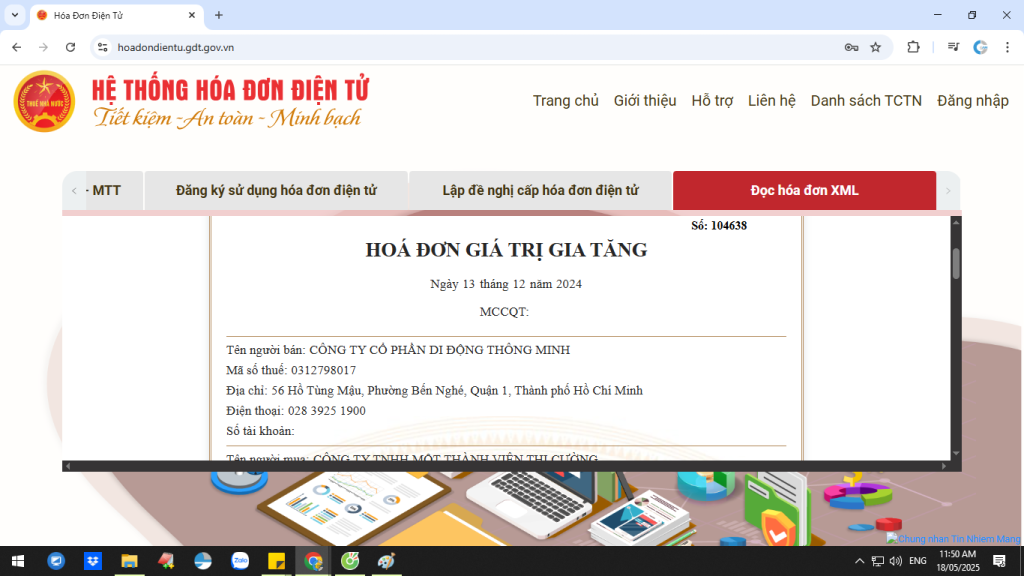The image size is (1024, 576).
Task: Open the taskbar clock and date
Action: click(958, 561)
